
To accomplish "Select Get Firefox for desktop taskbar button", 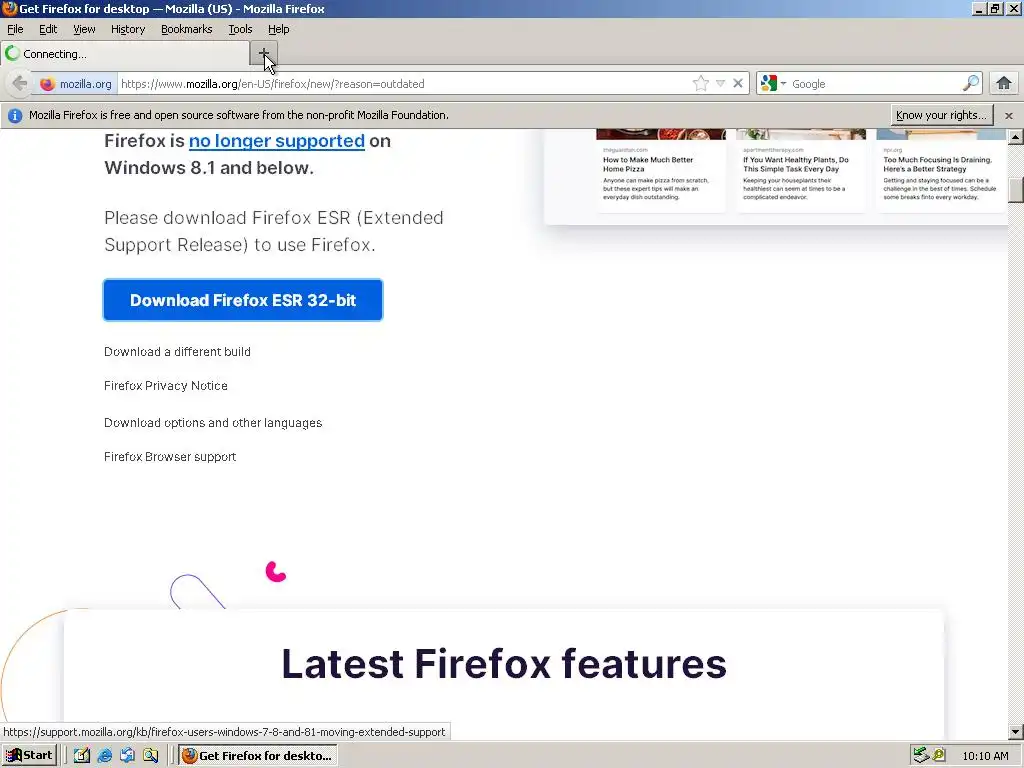I will click(258, 756).
